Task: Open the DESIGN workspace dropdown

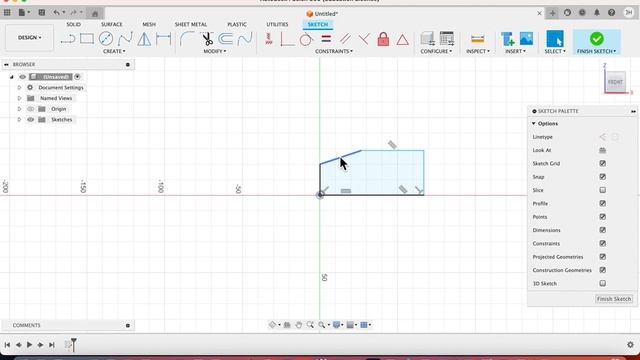Action: point(29,38)
